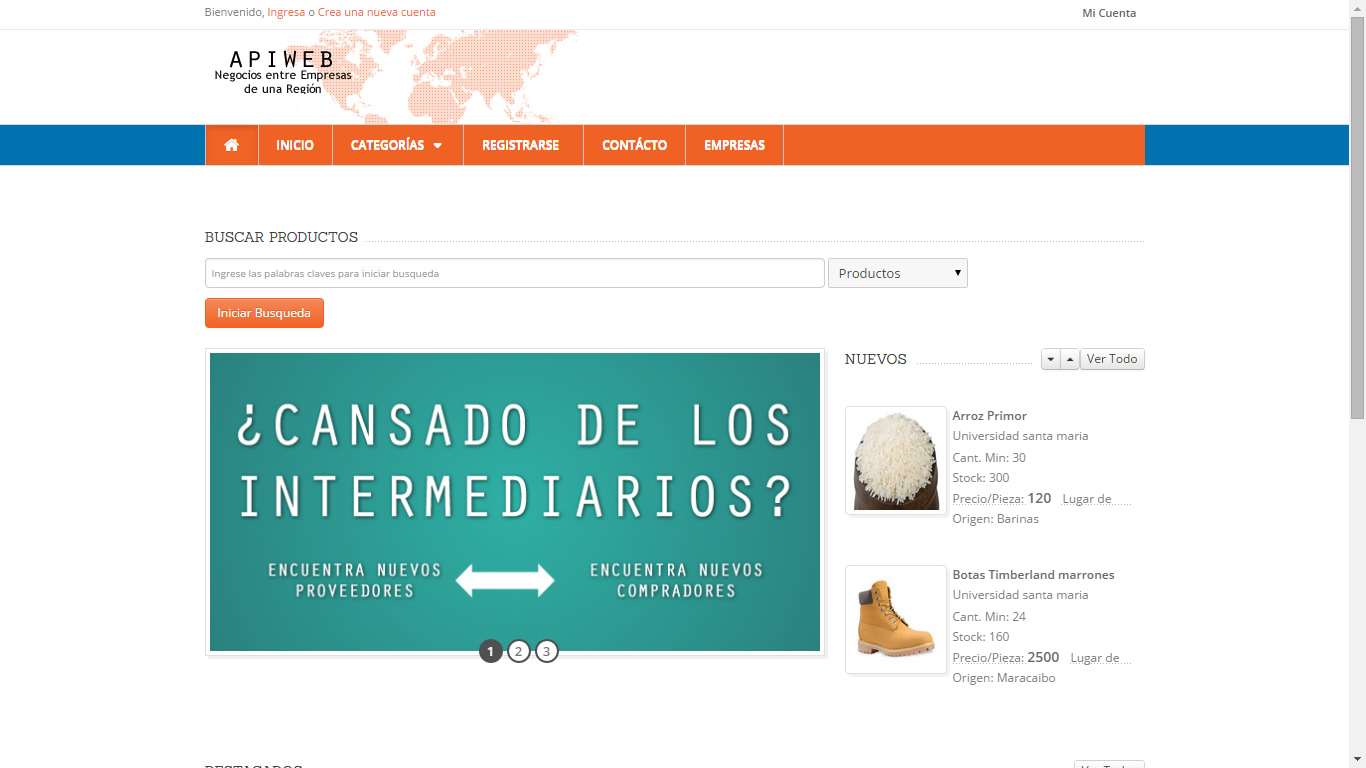Open the EMPRESAS page from the menu
Viewport: 1366px width, 768px height.
point(734,144)
